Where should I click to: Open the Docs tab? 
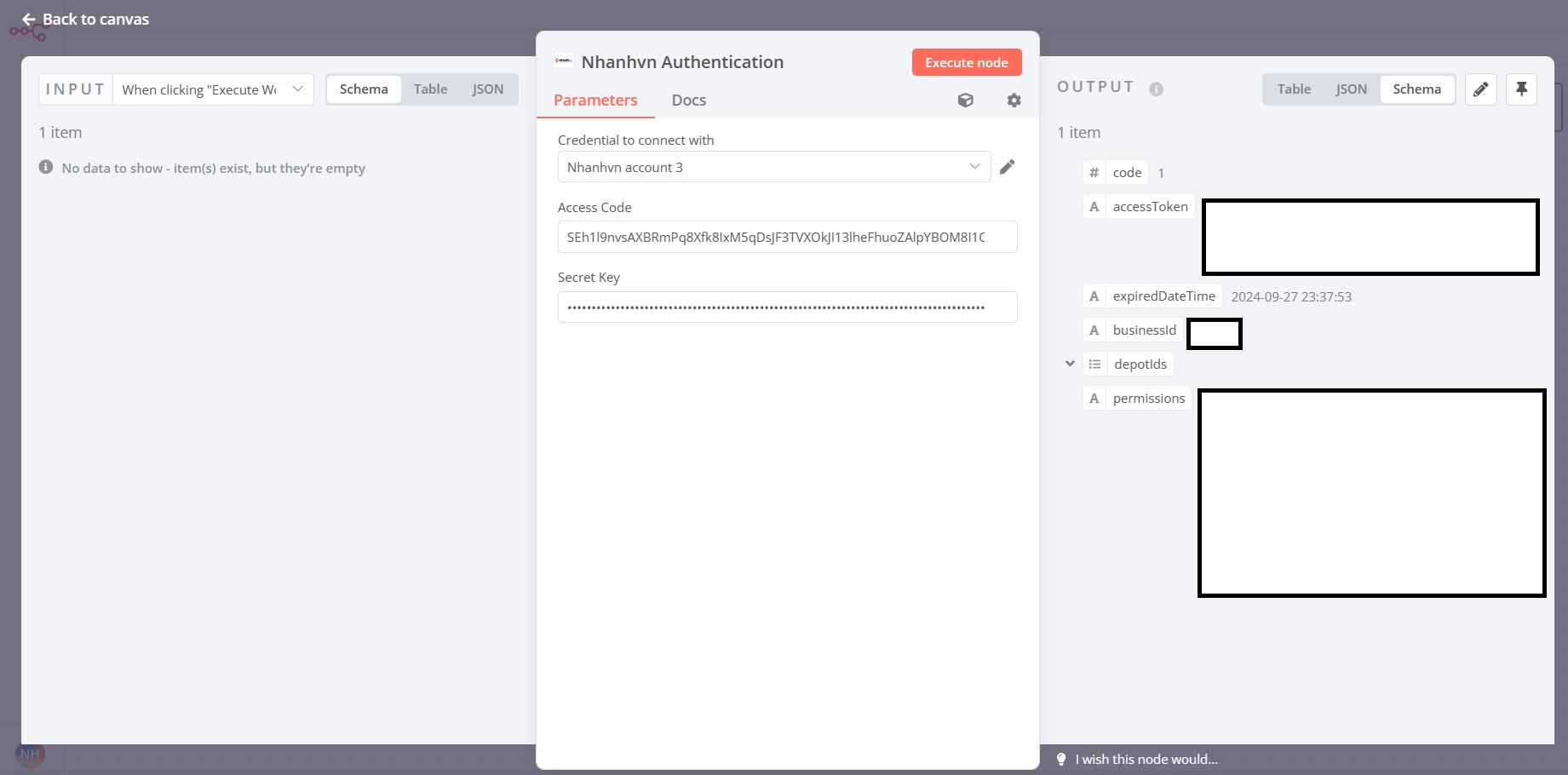point(688,100)
